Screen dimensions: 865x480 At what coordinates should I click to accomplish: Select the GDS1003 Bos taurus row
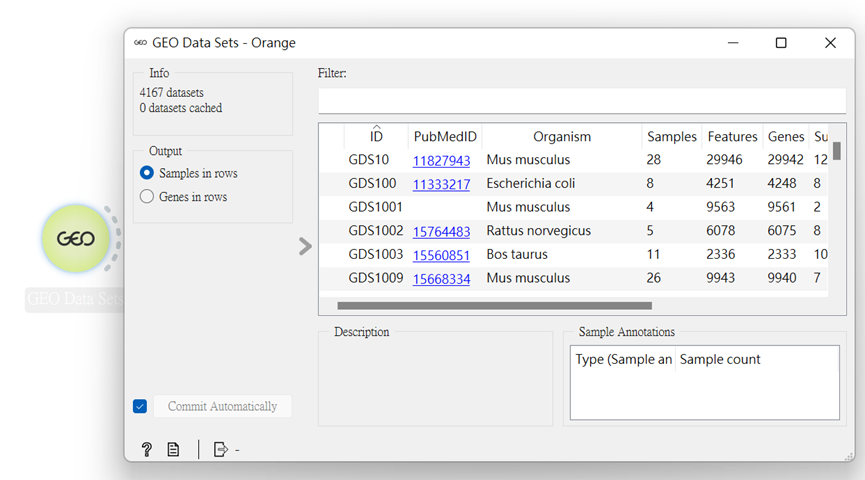click(x=516, y=255)
